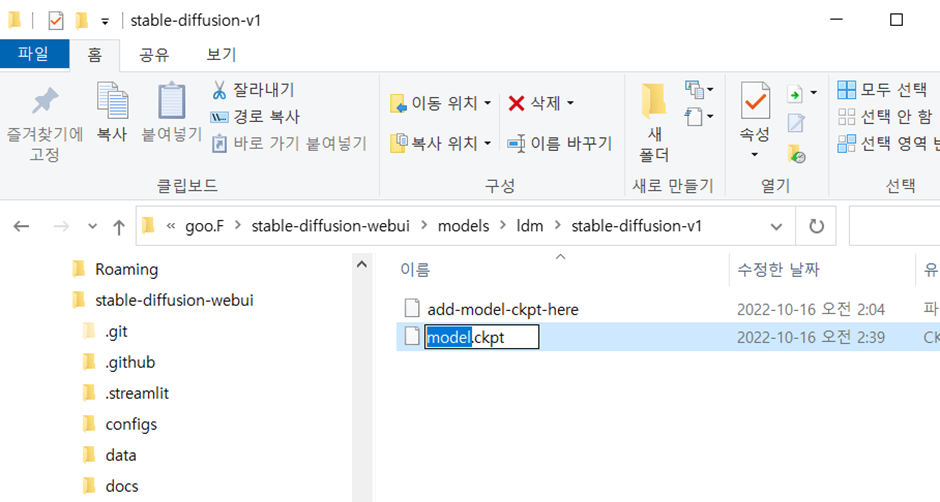This screenshot has height=502, width=940.
Task: Open quick access toolbar customize arrow
Action: click(105, 22)
